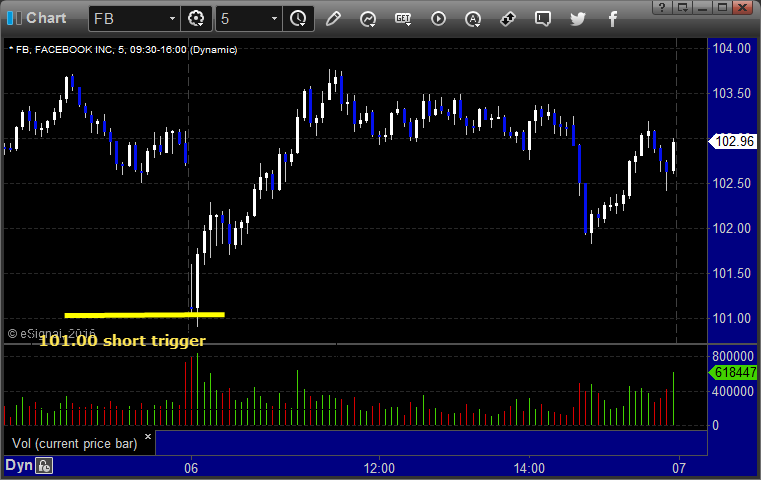The height and width of the screenshot is (480, 761).
Task: Click the 101.50 price axis label
Action: (x=731, y=273)
